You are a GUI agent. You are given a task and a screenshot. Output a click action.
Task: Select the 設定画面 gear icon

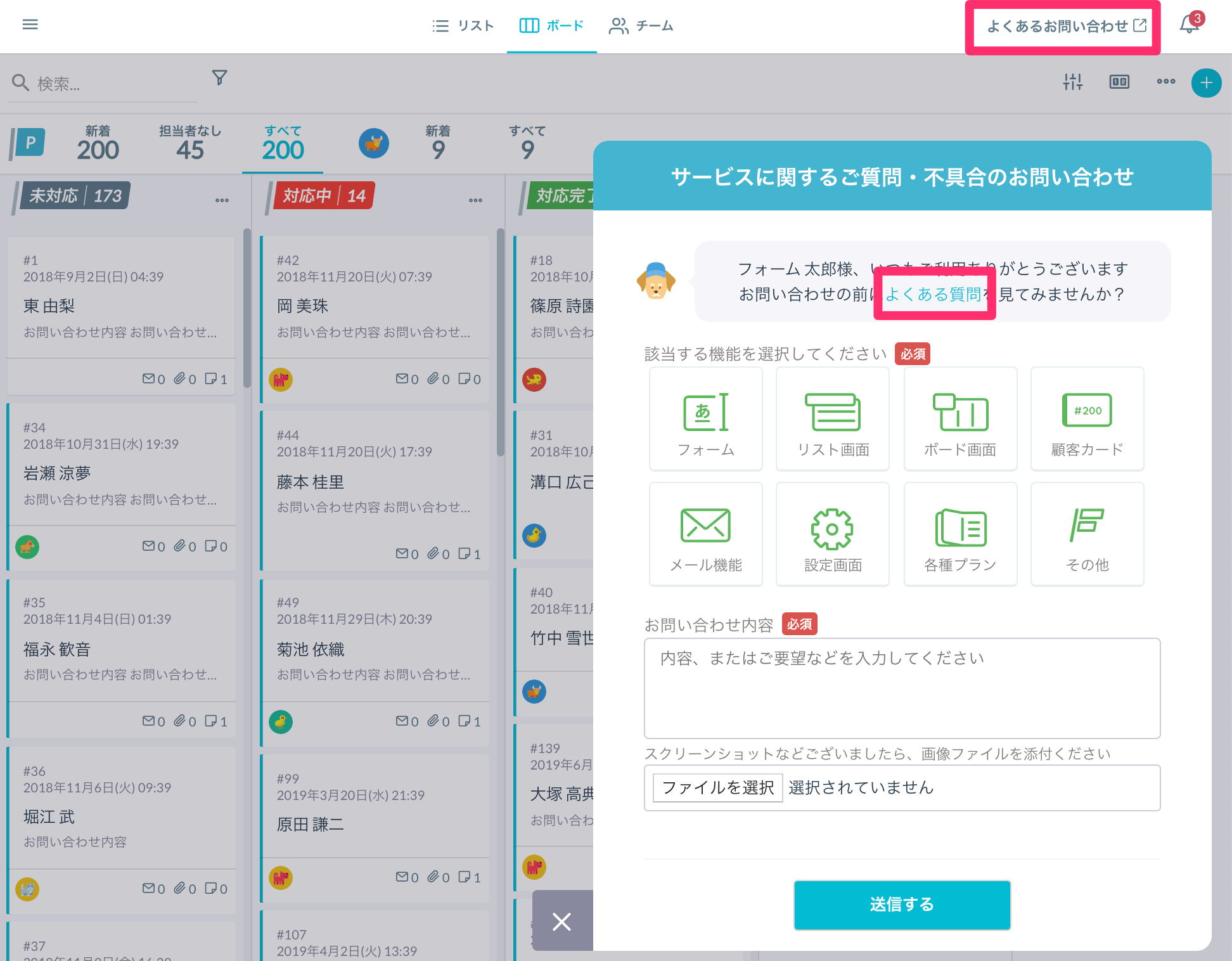(x=832, y=533)
